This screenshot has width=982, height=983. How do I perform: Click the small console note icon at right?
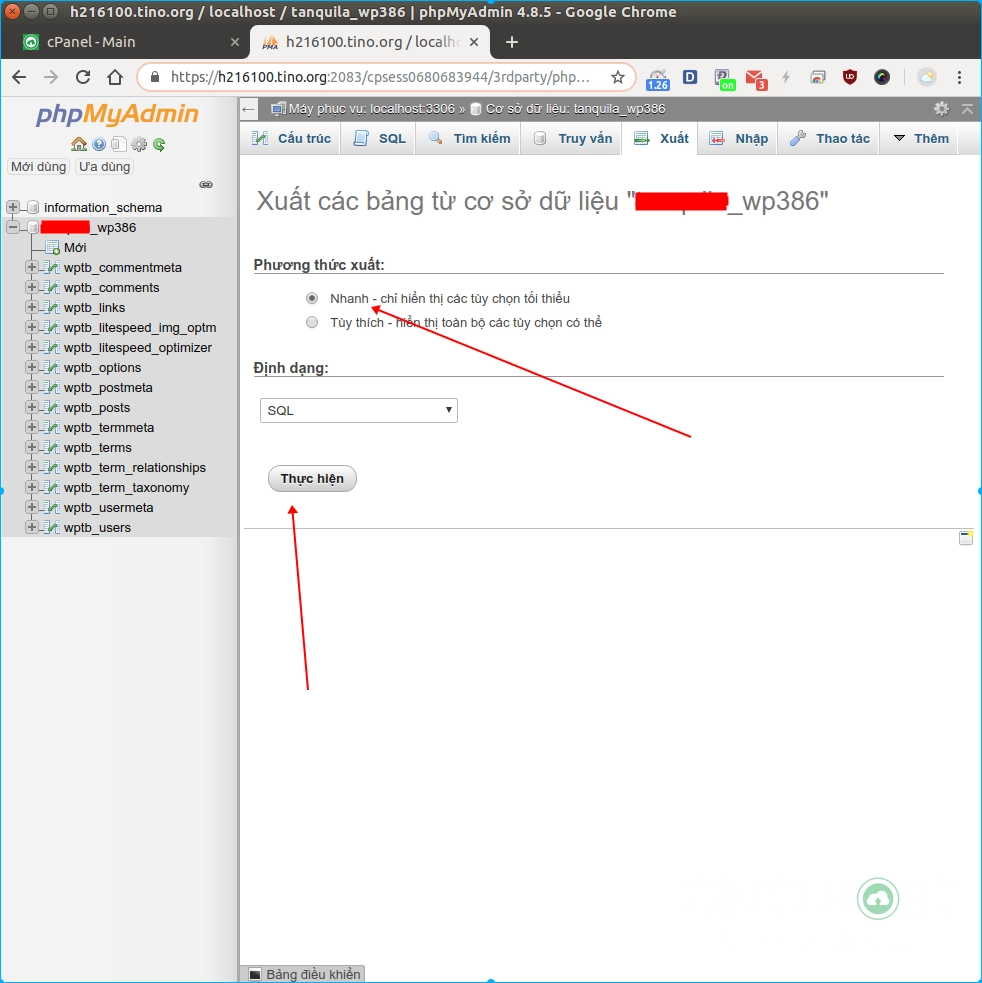pos(966,538)
